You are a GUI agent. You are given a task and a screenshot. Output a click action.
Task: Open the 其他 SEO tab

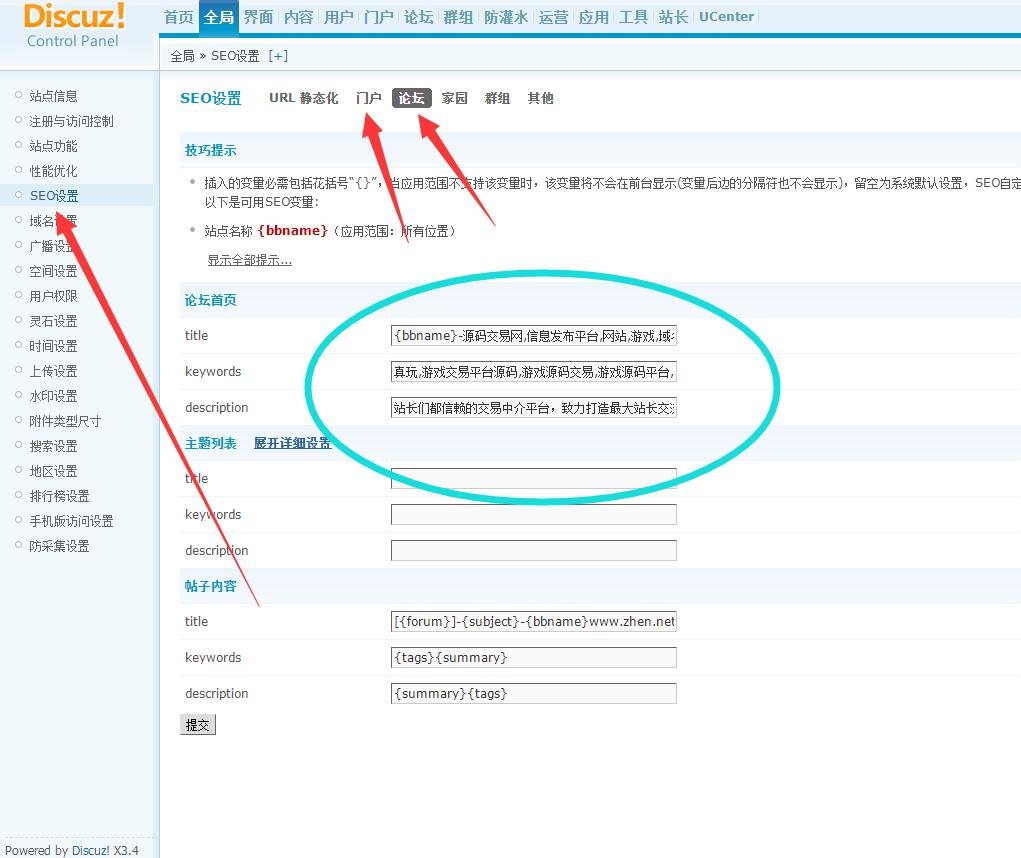point(540,98)
